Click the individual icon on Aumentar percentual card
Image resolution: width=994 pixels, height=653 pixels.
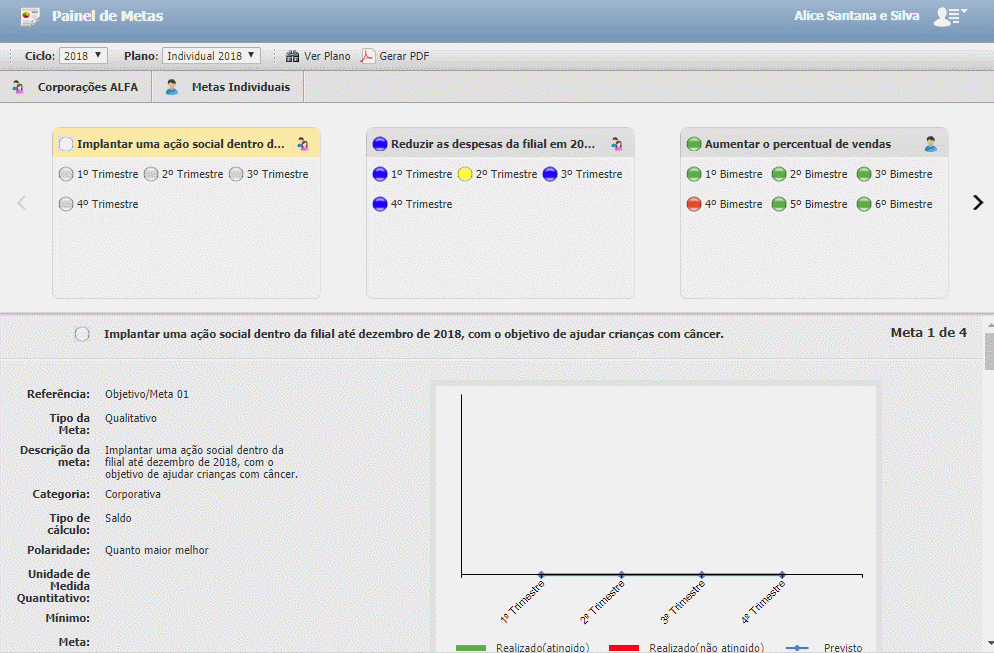pos(930,144)
